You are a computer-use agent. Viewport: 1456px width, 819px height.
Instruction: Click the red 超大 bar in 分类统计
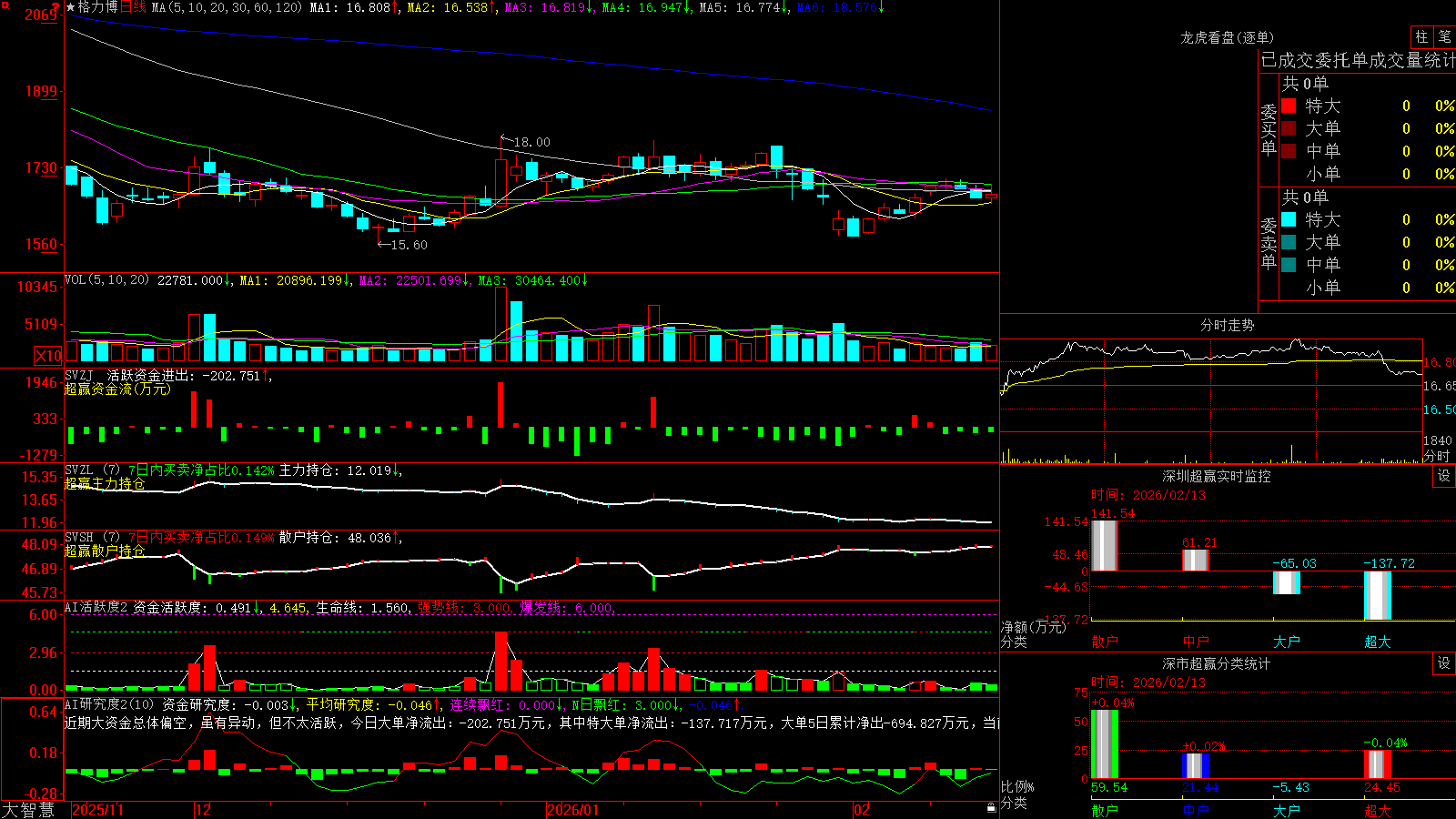click(1377, 764)
